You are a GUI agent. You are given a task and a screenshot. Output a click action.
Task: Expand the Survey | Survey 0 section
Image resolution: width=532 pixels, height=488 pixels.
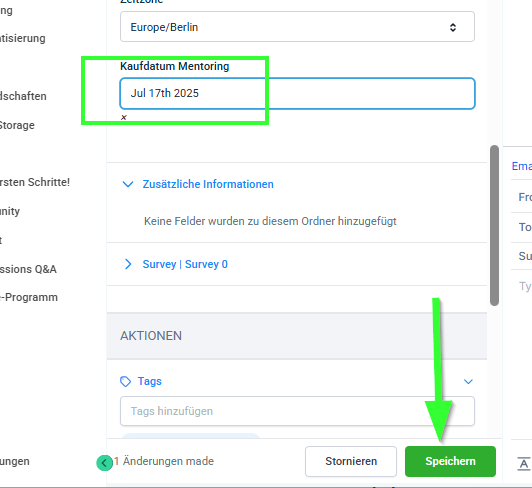(x=128, y=264)
